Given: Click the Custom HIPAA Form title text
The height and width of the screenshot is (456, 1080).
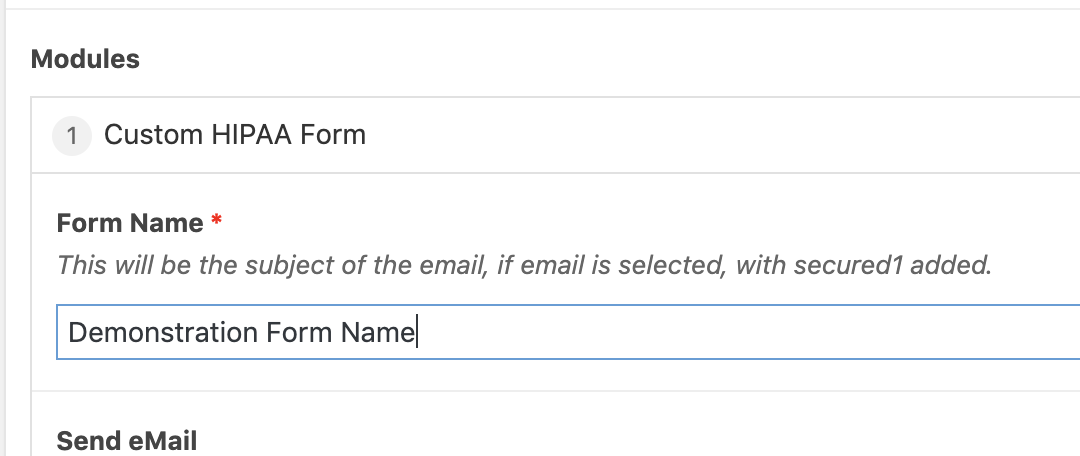Looking at the screenshot, I should pyautogui.click(x=235, y=134).
